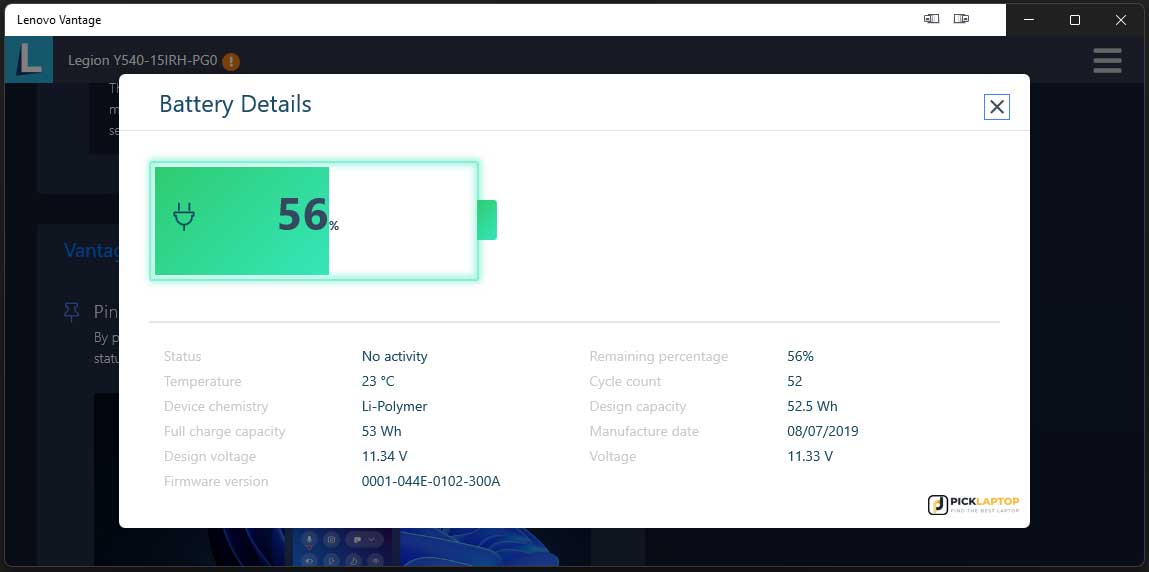Click the Temperature label
Image resolution: width=1149 pixels, height=572 pixels.
tap(202, 382)
